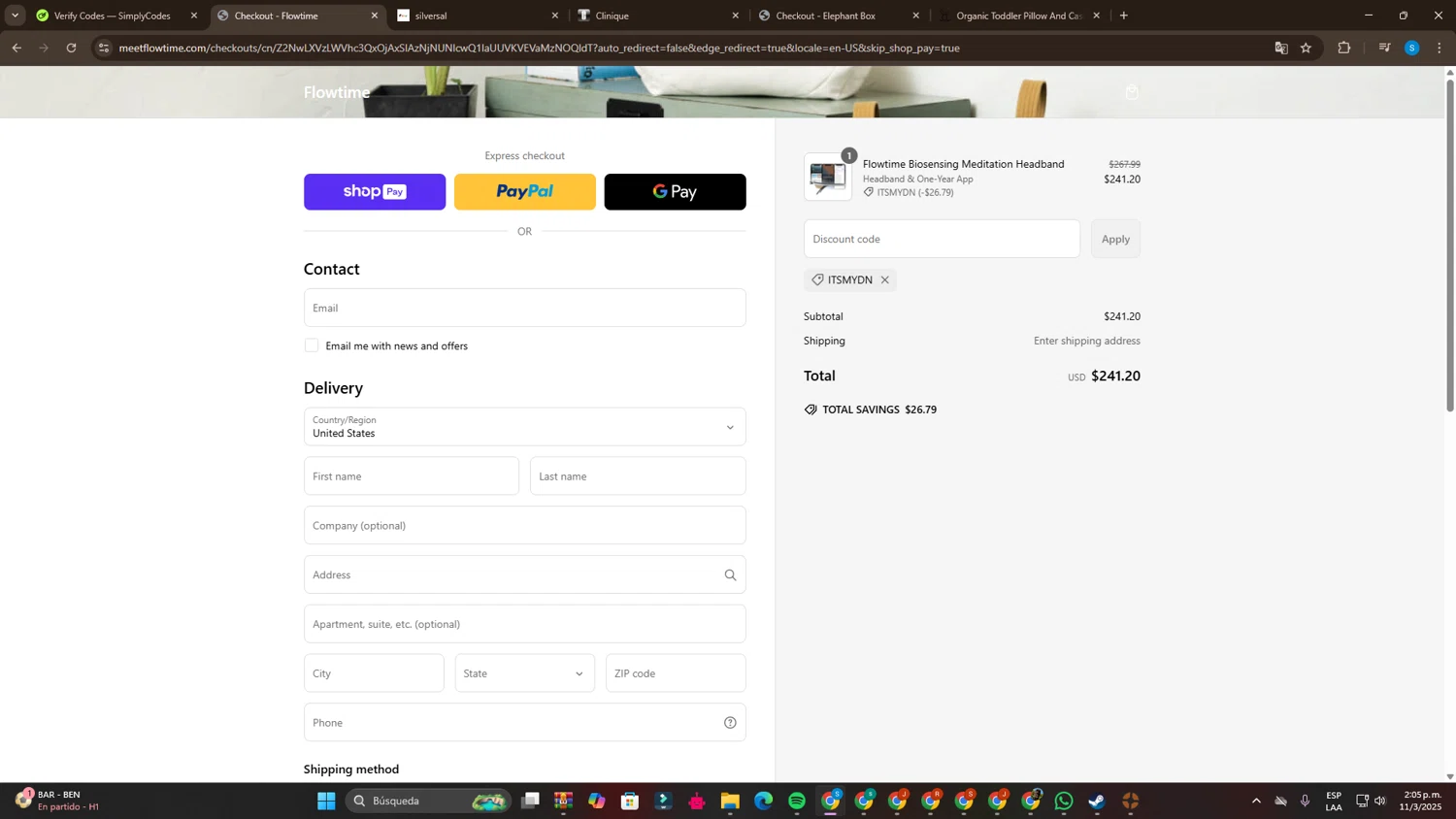Close the Clinique tab
Screen dimensions: 1456x819
(735, 16)
